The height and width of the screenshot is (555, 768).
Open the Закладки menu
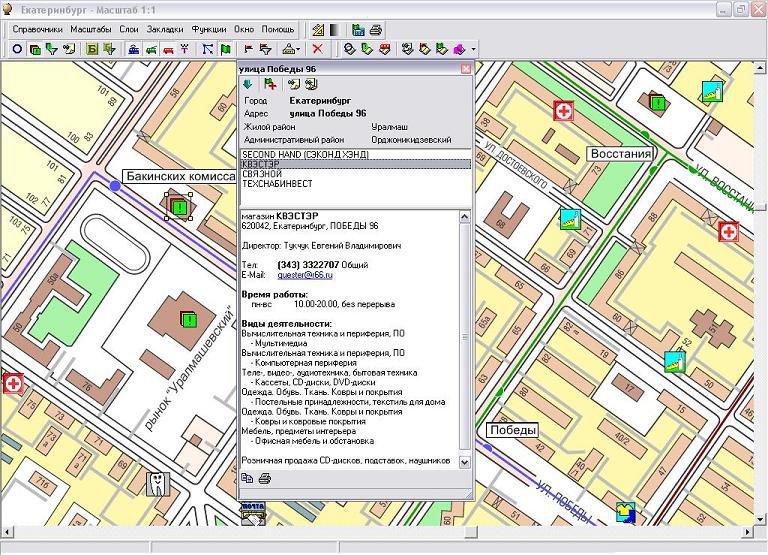pyautogui.click(x=165, y=30)
